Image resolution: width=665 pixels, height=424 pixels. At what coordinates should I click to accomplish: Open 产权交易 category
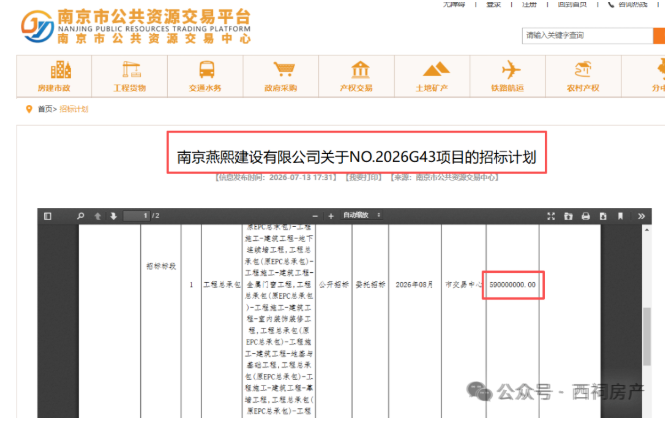coord(356,76)
